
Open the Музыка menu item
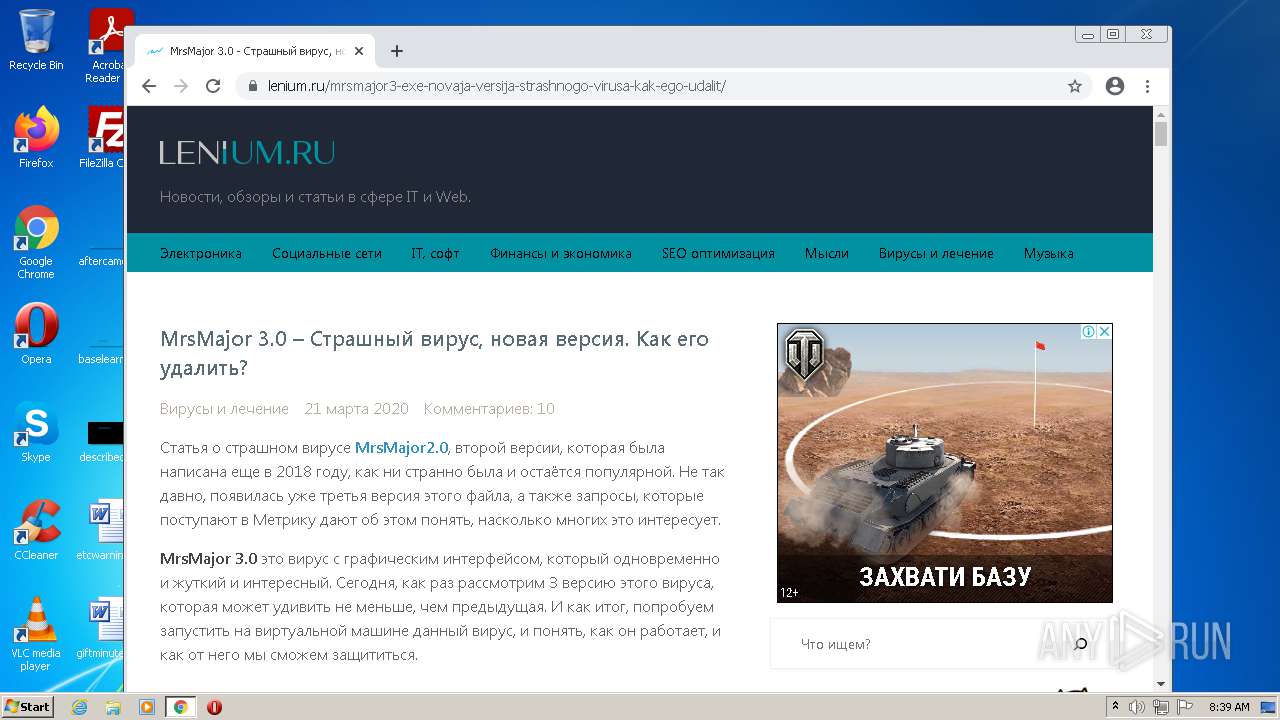pyautogui.click(x=1049, y=253)
